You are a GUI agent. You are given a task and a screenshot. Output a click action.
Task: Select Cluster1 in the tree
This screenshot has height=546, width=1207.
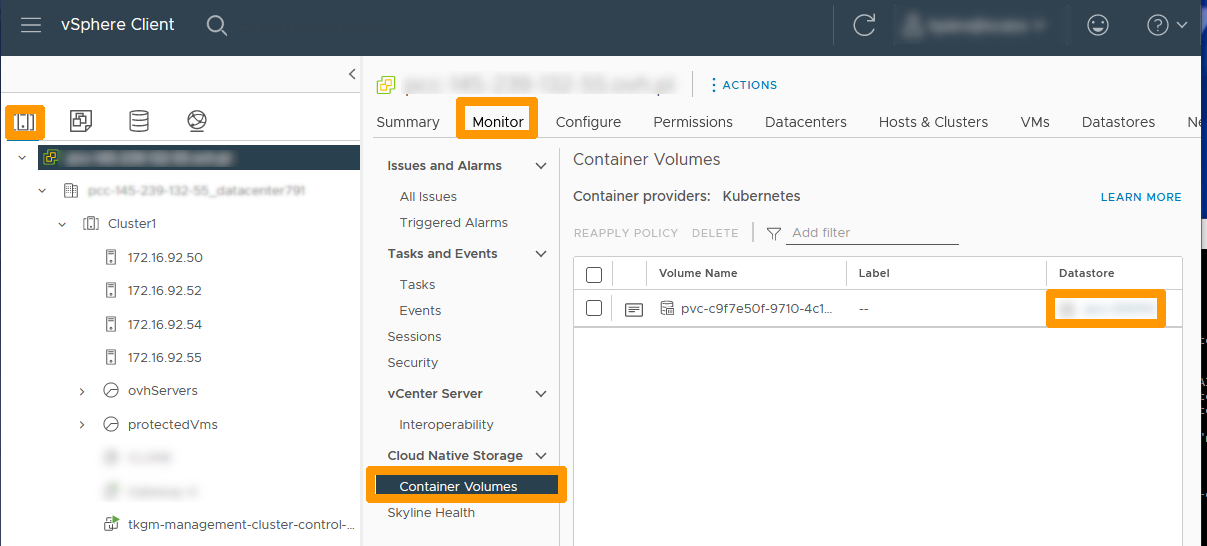[132, 224]
